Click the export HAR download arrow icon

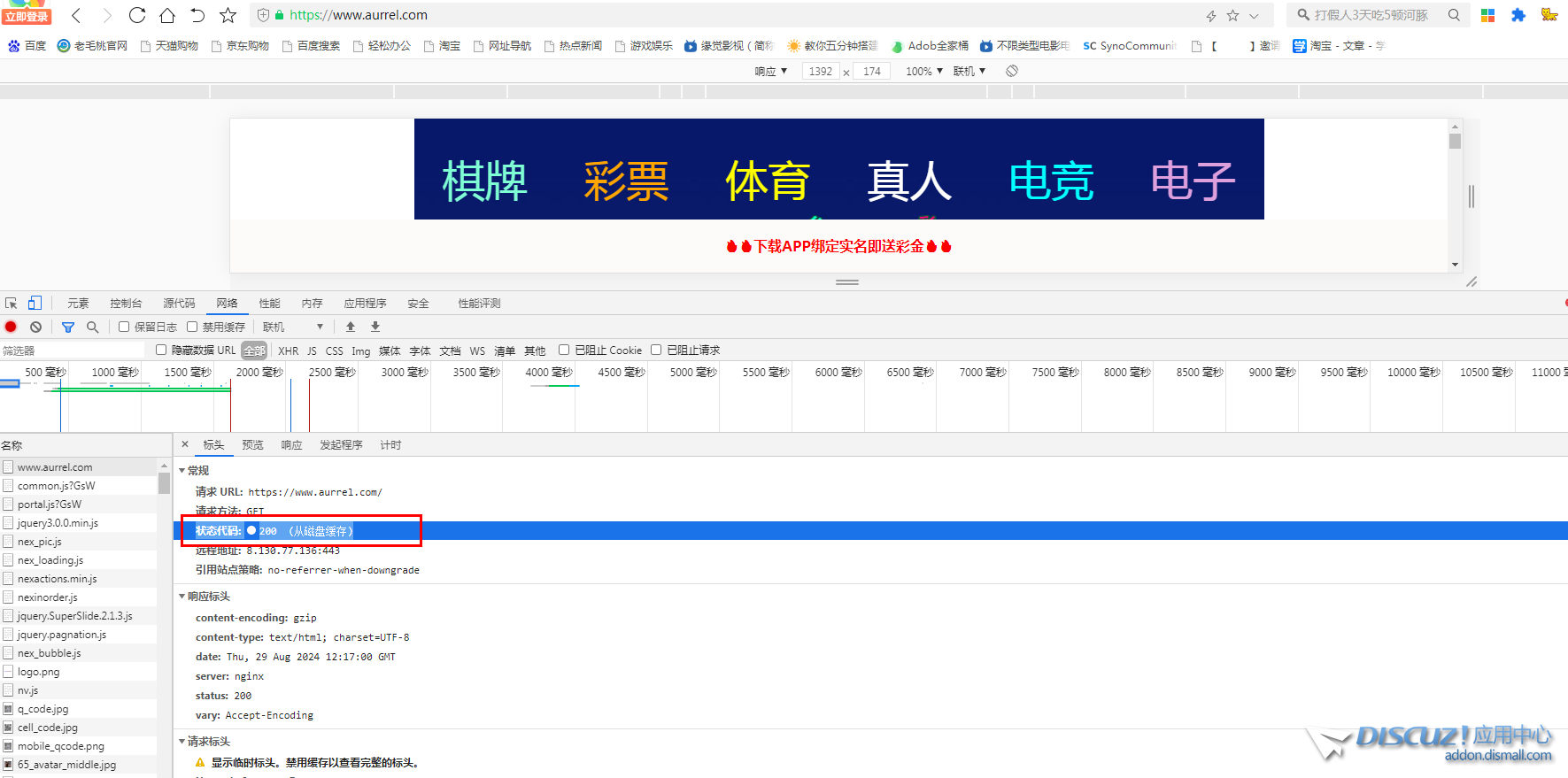click(375, 327)
